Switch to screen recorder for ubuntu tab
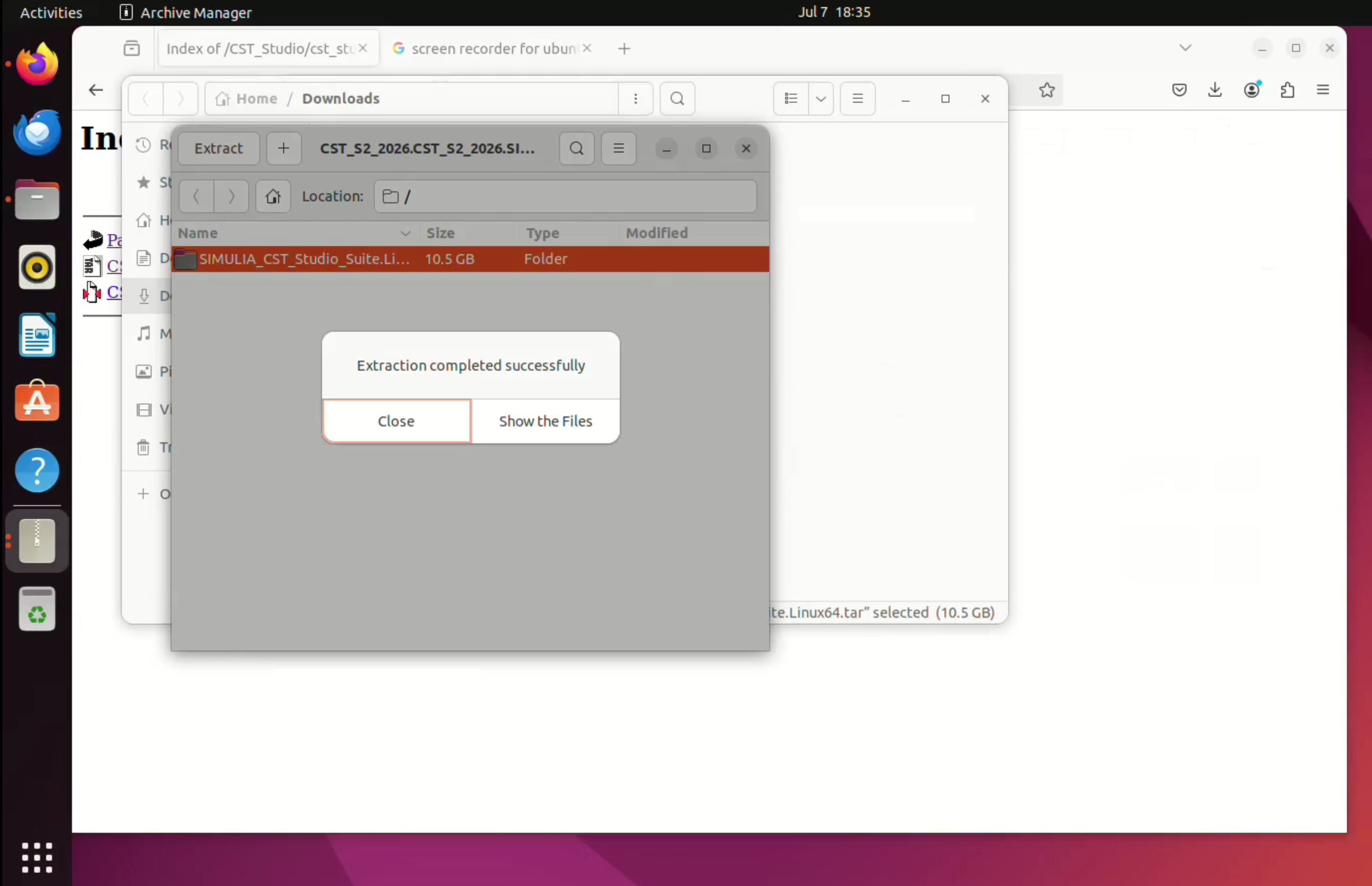 (493, 48)
